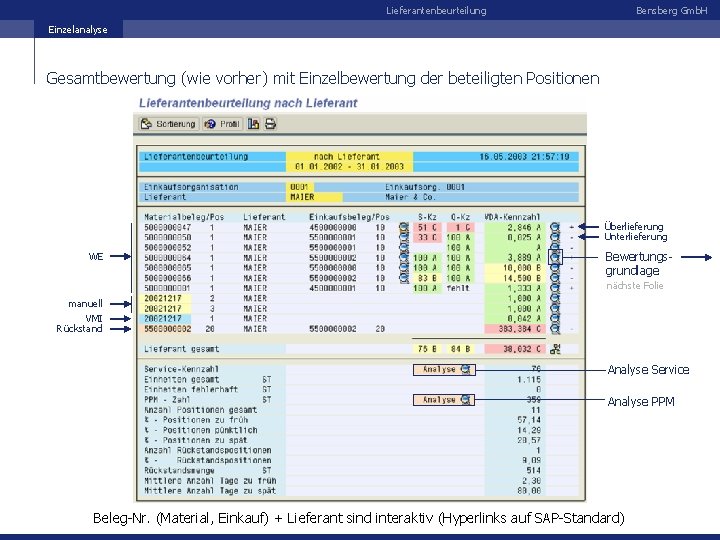This screenshot has height=540, width=720.
Task: Click the total S-Kz value 75 B
Action: pyautogui.click(x=427, y=349)
